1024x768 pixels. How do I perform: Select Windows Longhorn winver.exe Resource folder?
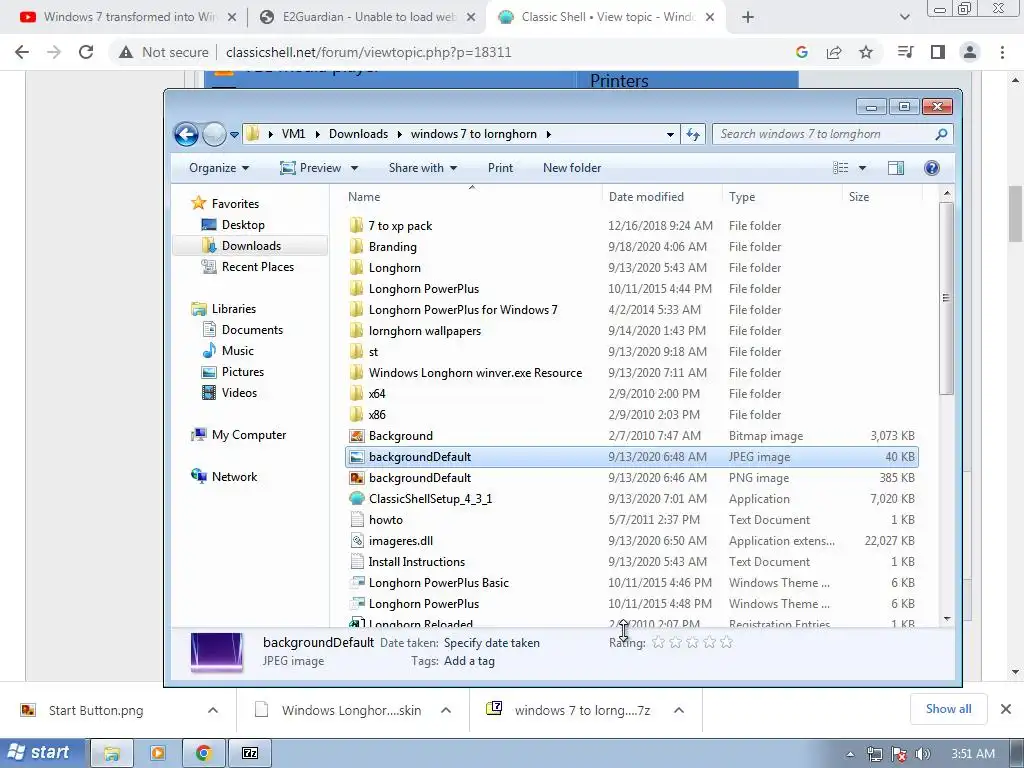(475, 372)
